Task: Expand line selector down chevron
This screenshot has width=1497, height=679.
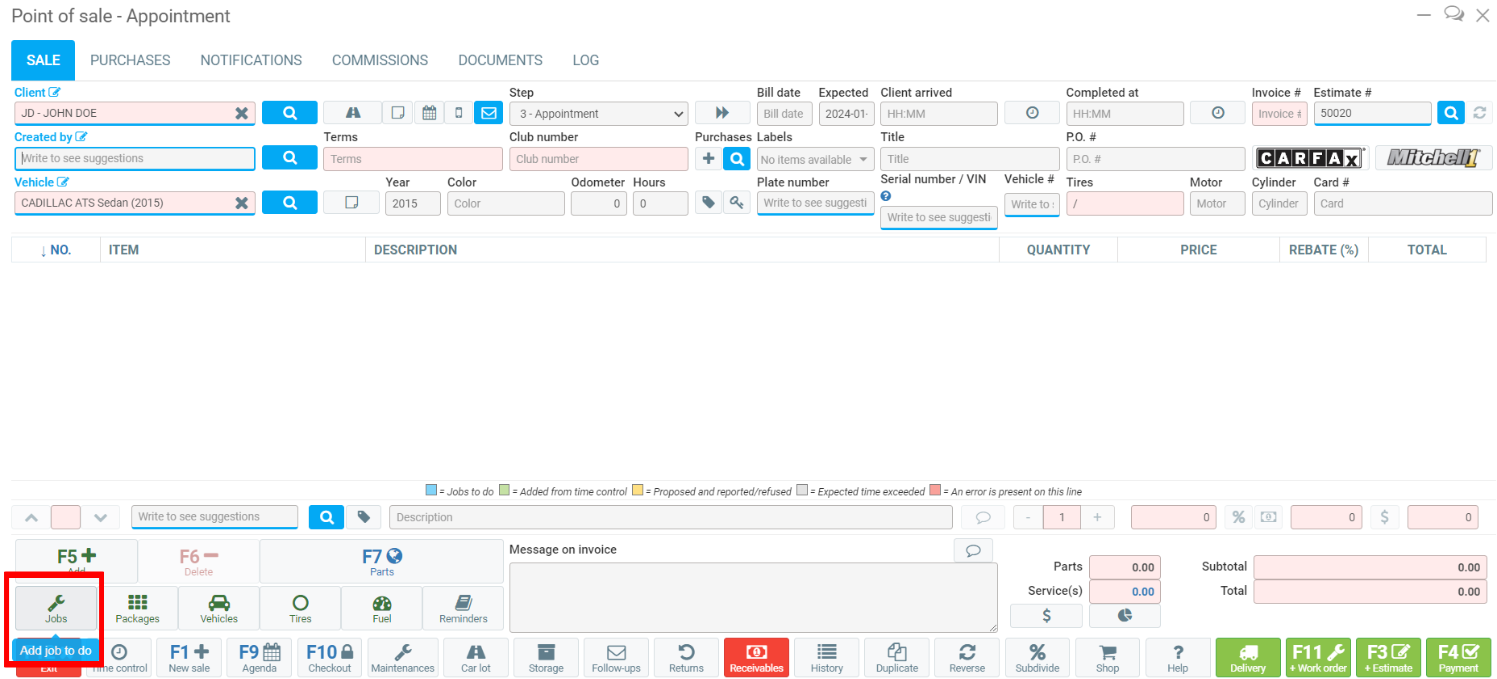Action: (x=100, y=517)
